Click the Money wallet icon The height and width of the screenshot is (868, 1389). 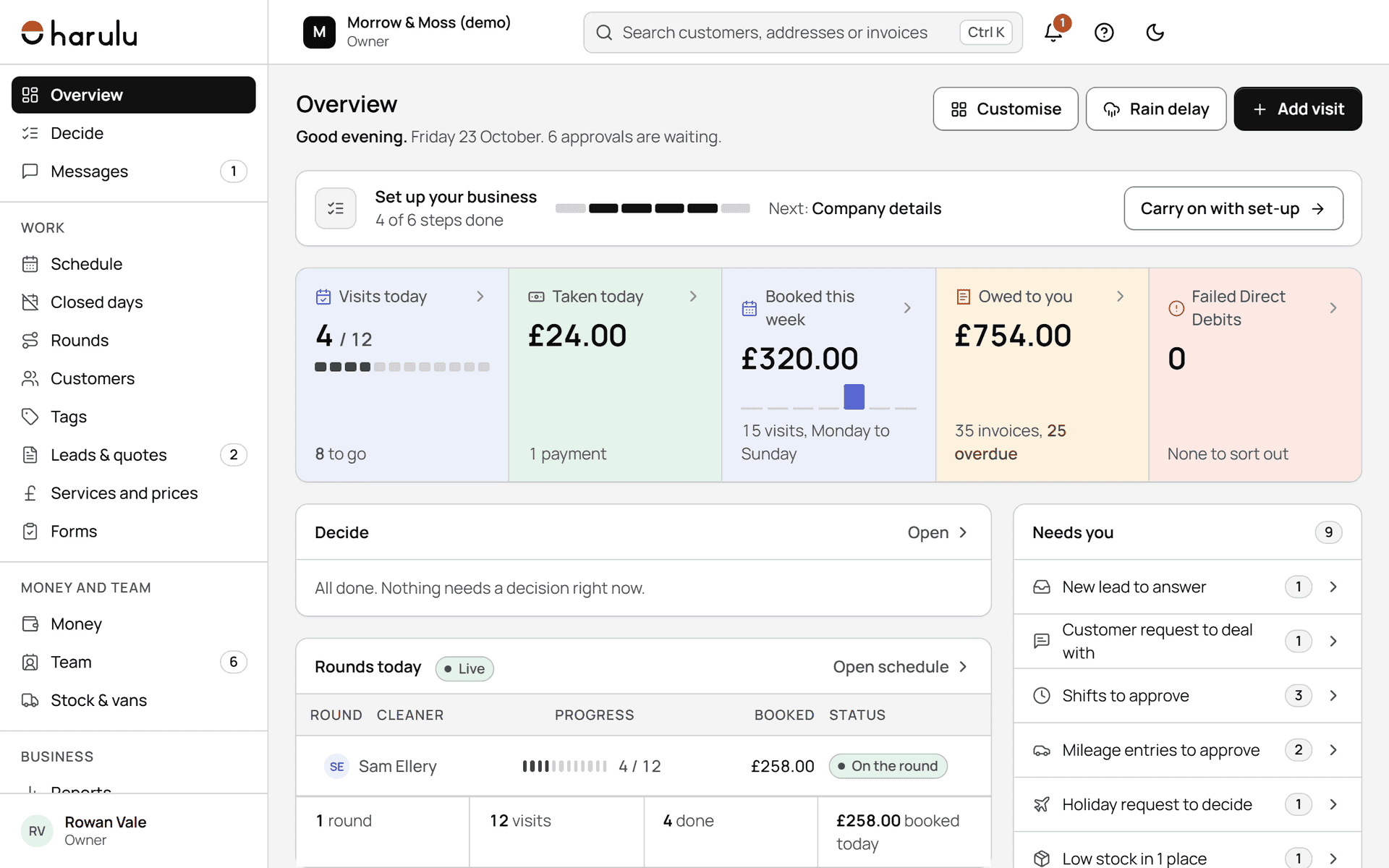click(x=30, y=624)
